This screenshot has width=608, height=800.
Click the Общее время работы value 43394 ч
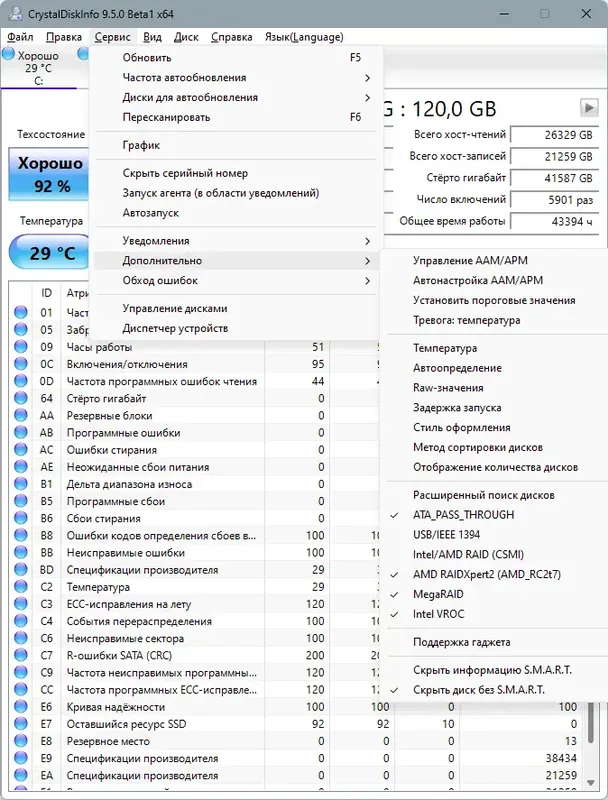point(554,221)
